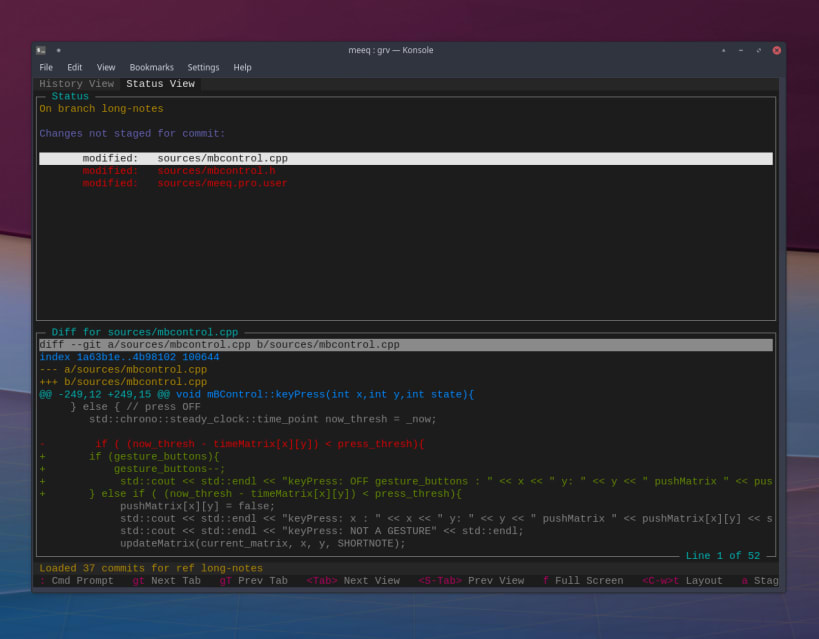Click the '<Tab> Next View' key hint
This screenshot has height=639, width=819.
353,581
